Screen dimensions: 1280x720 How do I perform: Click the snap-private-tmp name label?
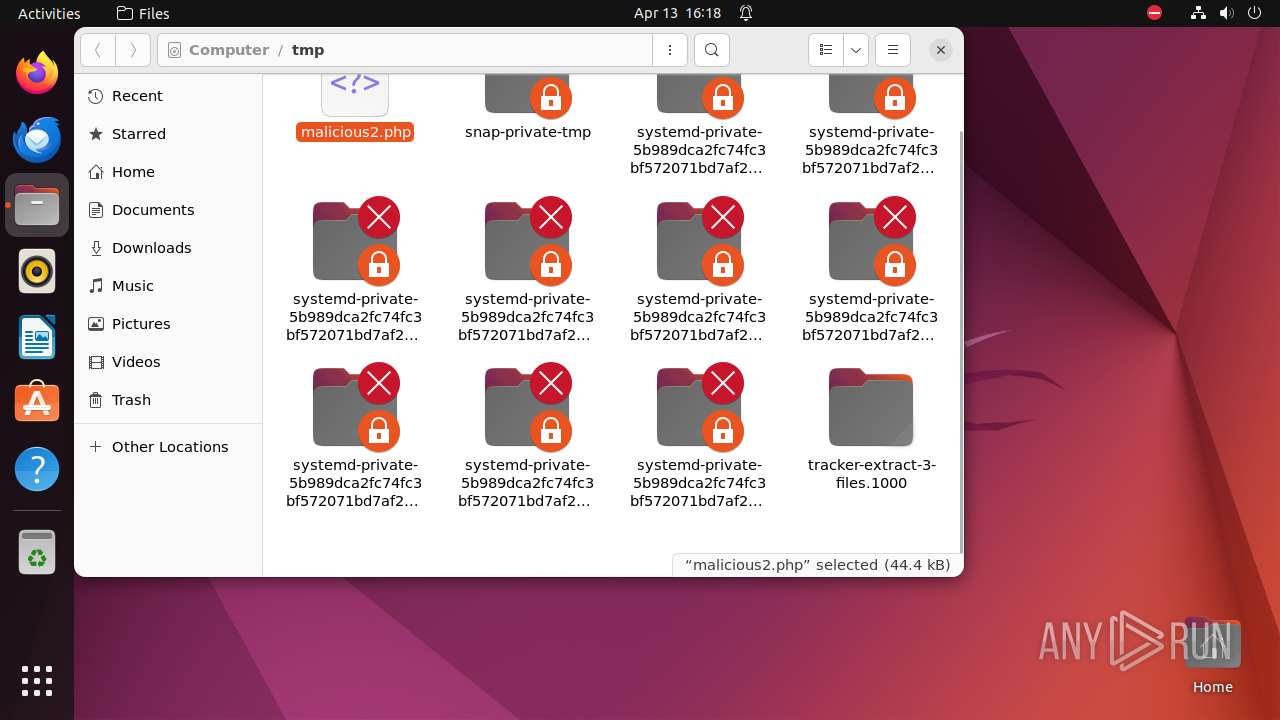coord(528,132)
